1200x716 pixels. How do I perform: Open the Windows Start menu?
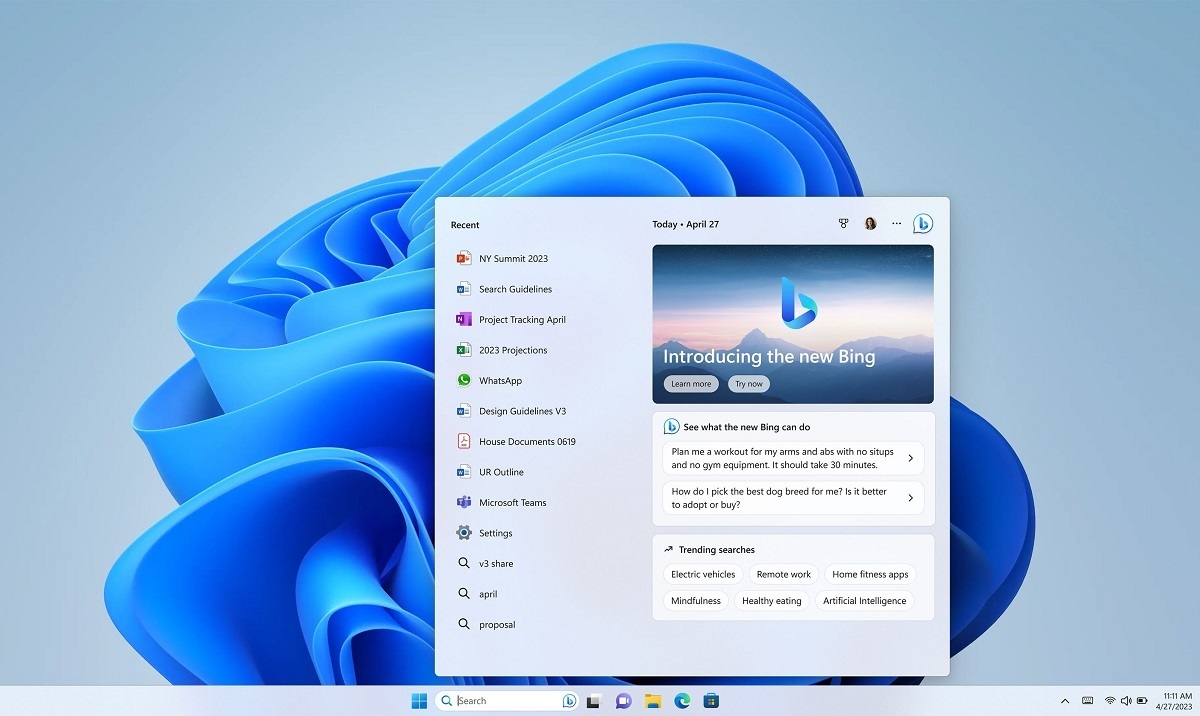click(419, 701)
